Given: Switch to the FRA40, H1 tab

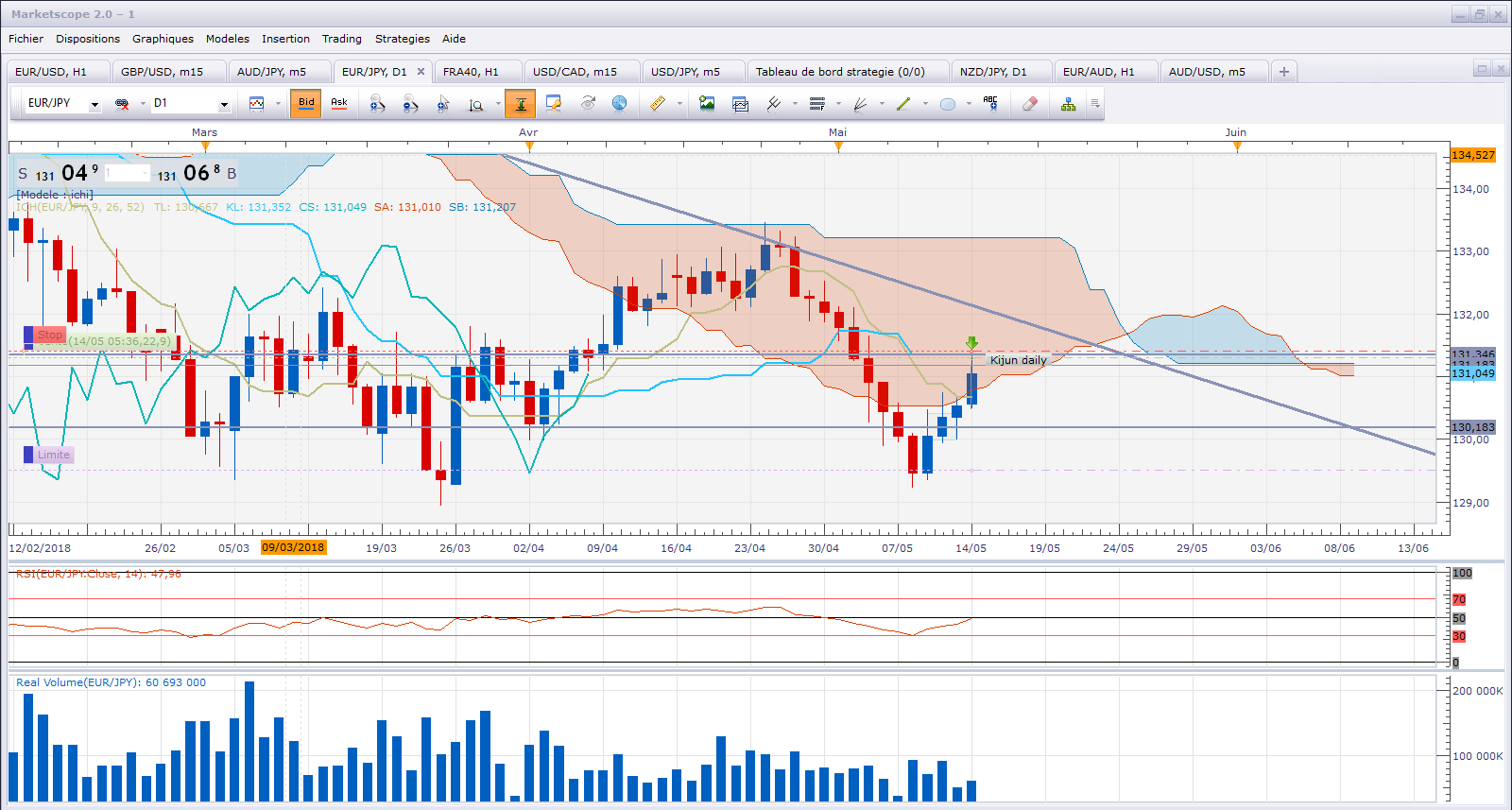Looking at the screenshot, I should click(476, 72).
